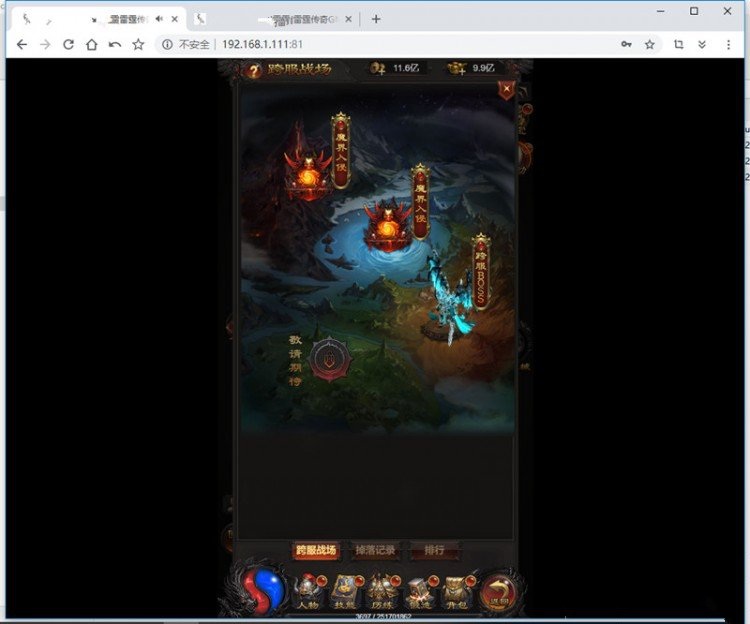This screenshot has height=624, width=750.
Task: Open the 背包 bag icon
Action: point(458,592)
